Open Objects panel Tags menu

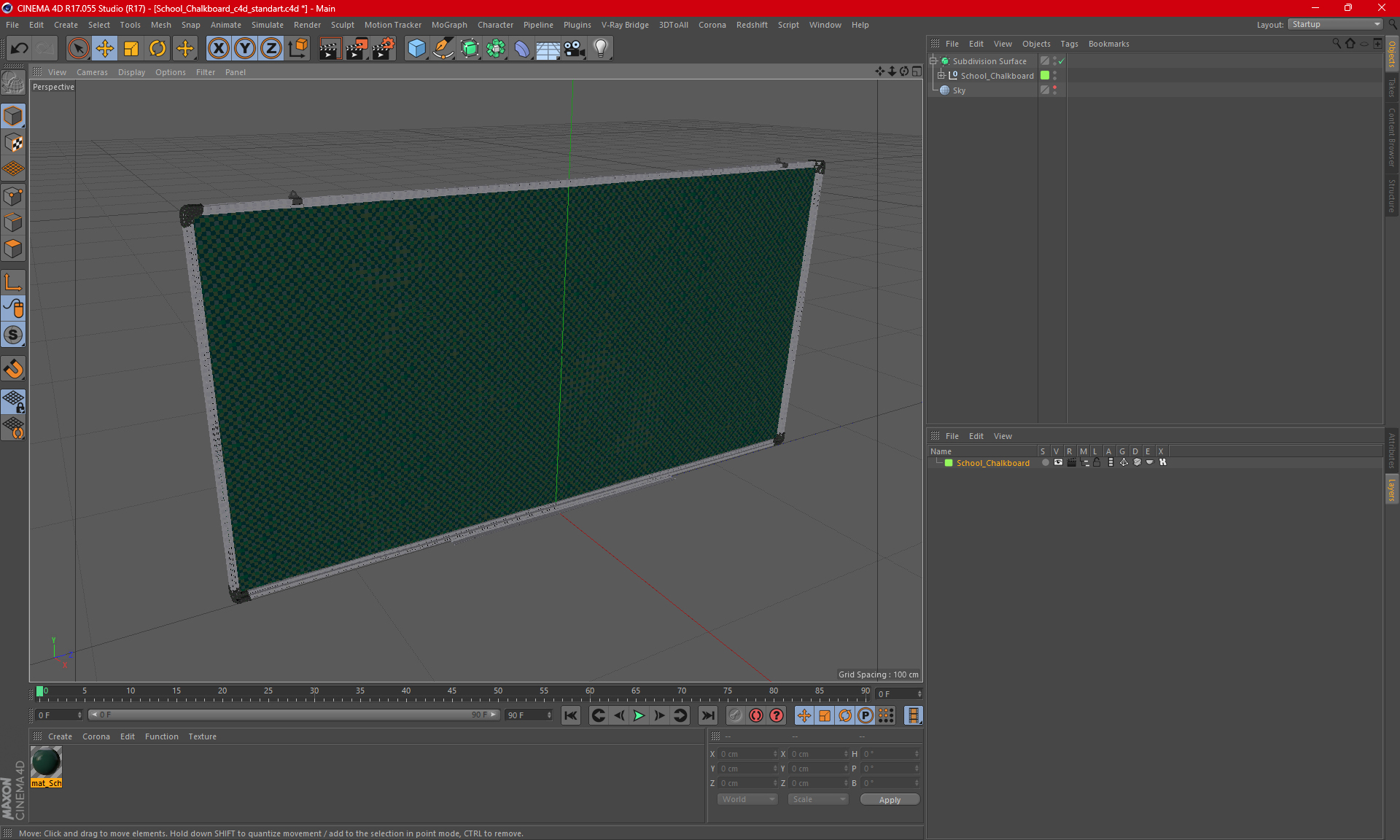[1069, 44]
